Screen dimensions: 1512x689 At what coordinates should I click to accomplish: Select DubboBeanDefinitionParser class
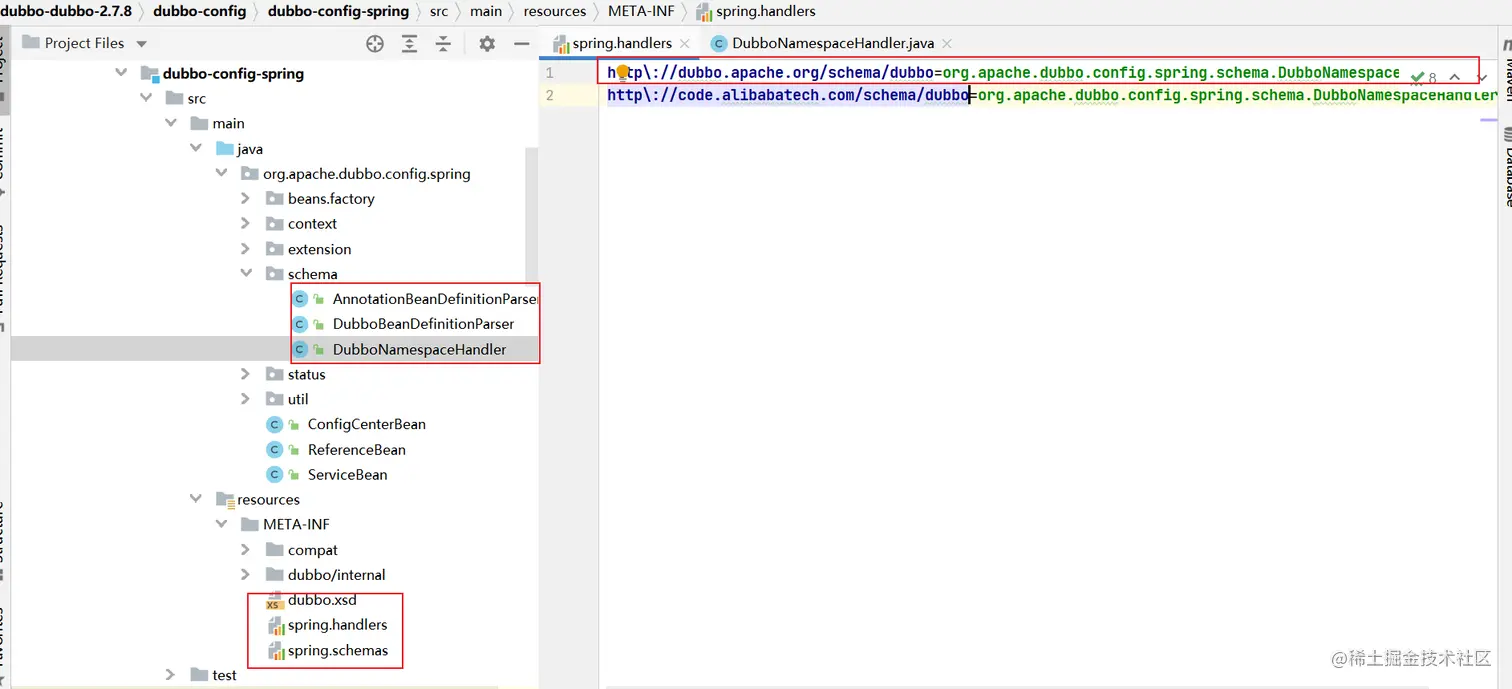(423, 324)
